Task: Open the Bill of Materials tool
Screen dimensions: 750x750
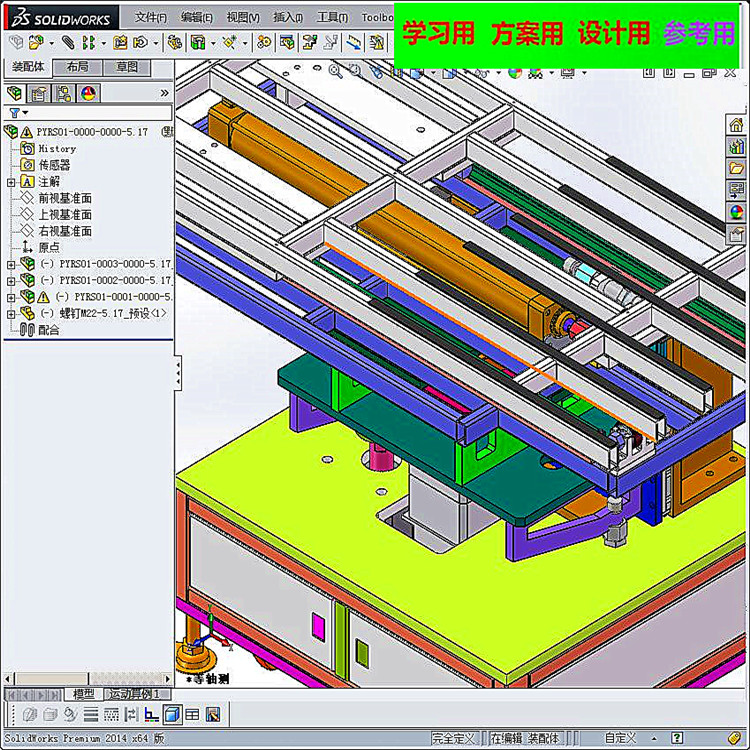Action: pyautogui.click(x=287, y=43)
